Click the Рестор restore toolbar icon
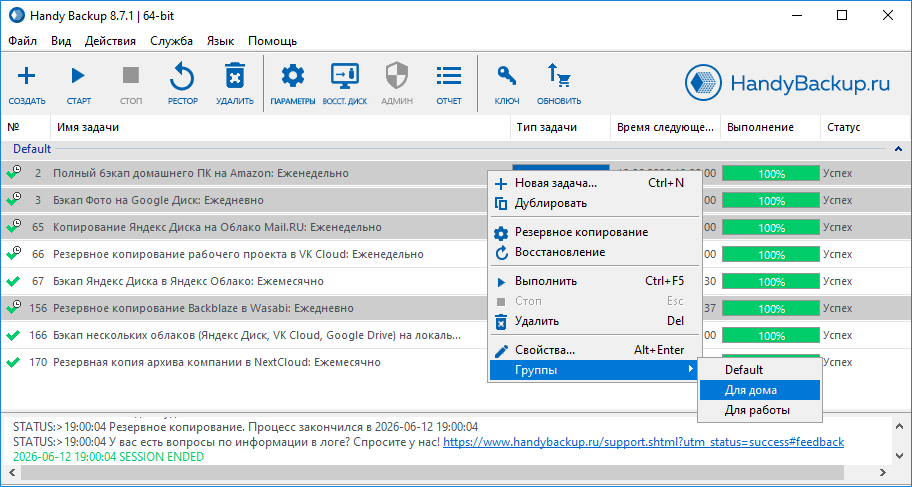The image size is (912, 487). coord(183,76)
